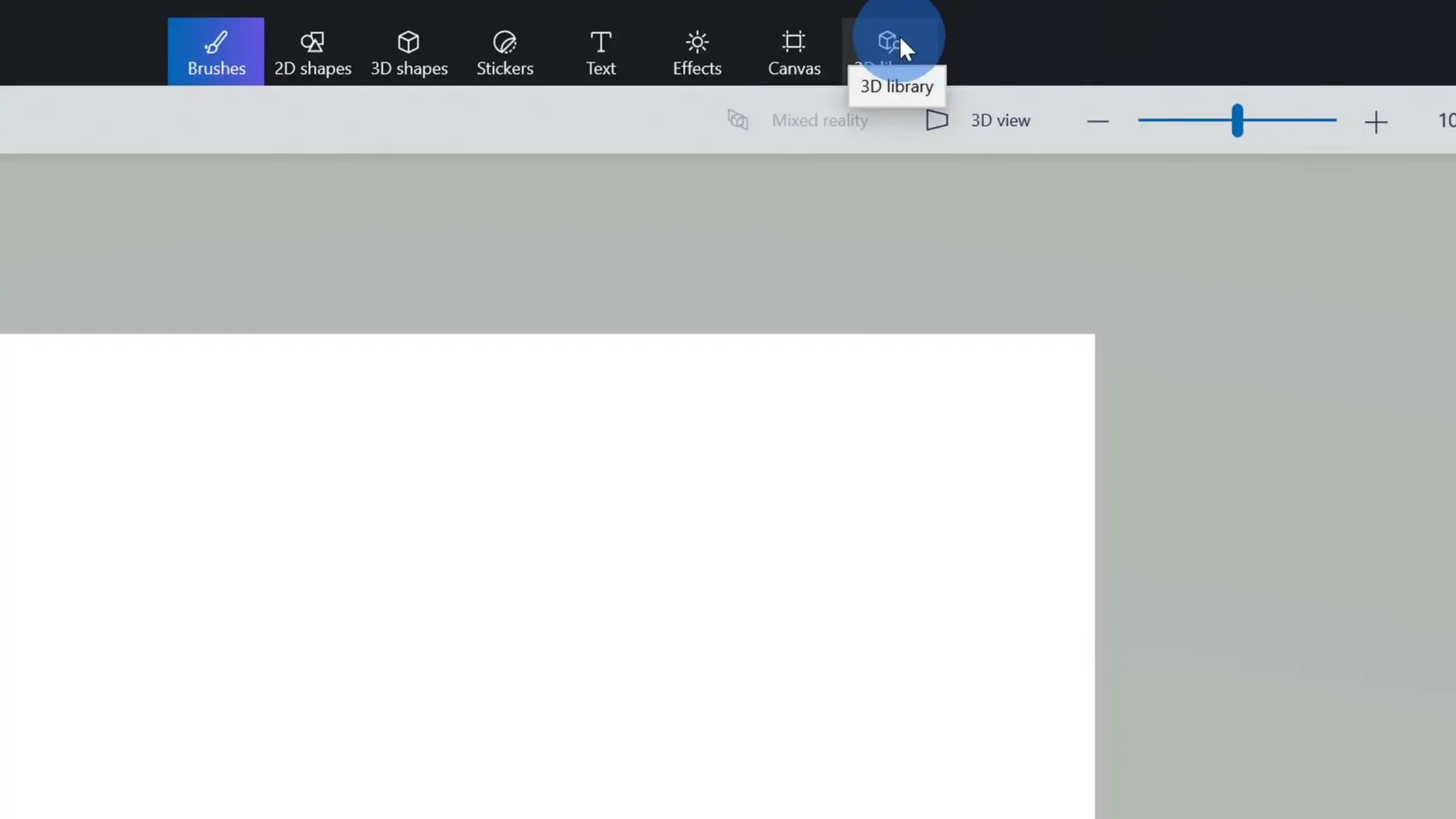Screen dimensions: 1456x819
Task: Click the '3D library' tooltip label
Action: [896, 86]
